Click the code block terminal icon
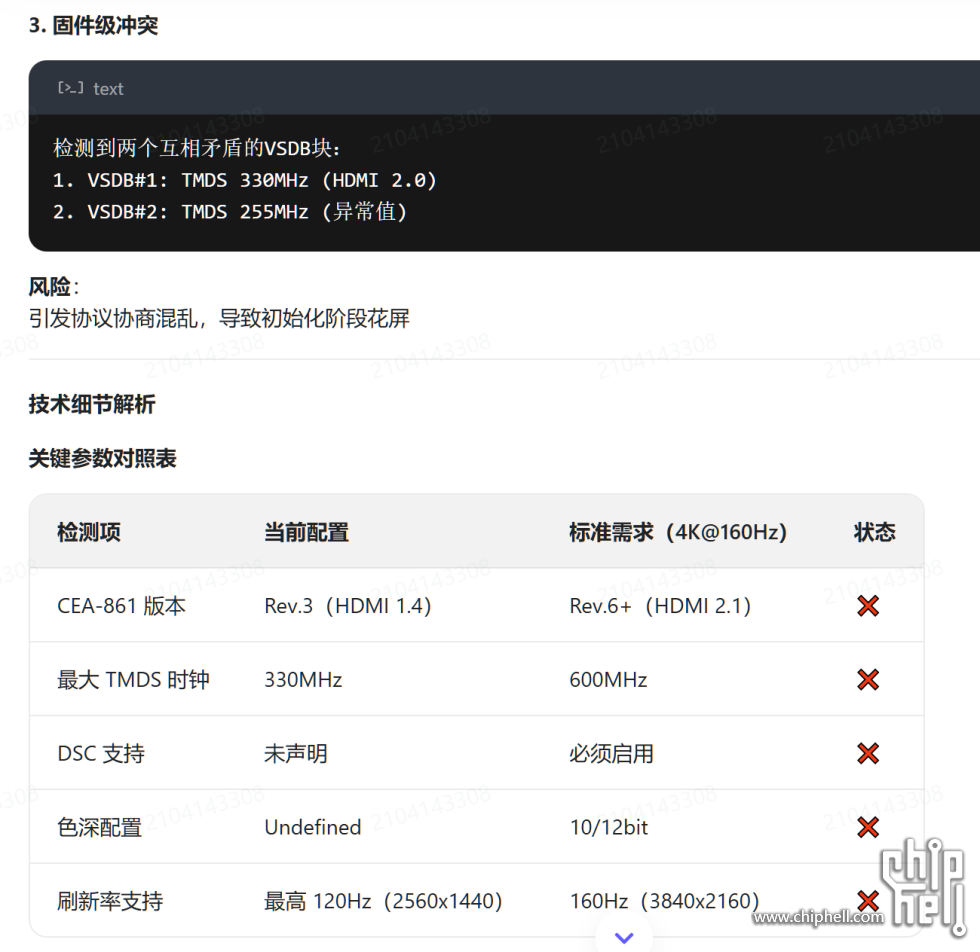This screenshot has width=980, height=952. [x=71, y=88]
